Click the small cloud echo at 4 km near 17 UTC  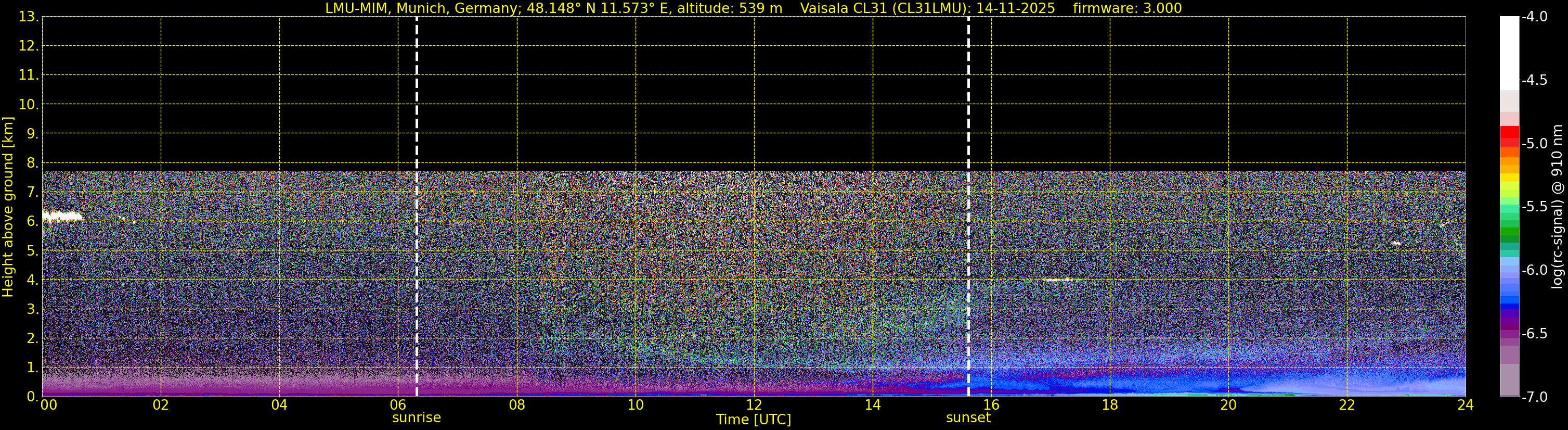tap(1058, 280)
